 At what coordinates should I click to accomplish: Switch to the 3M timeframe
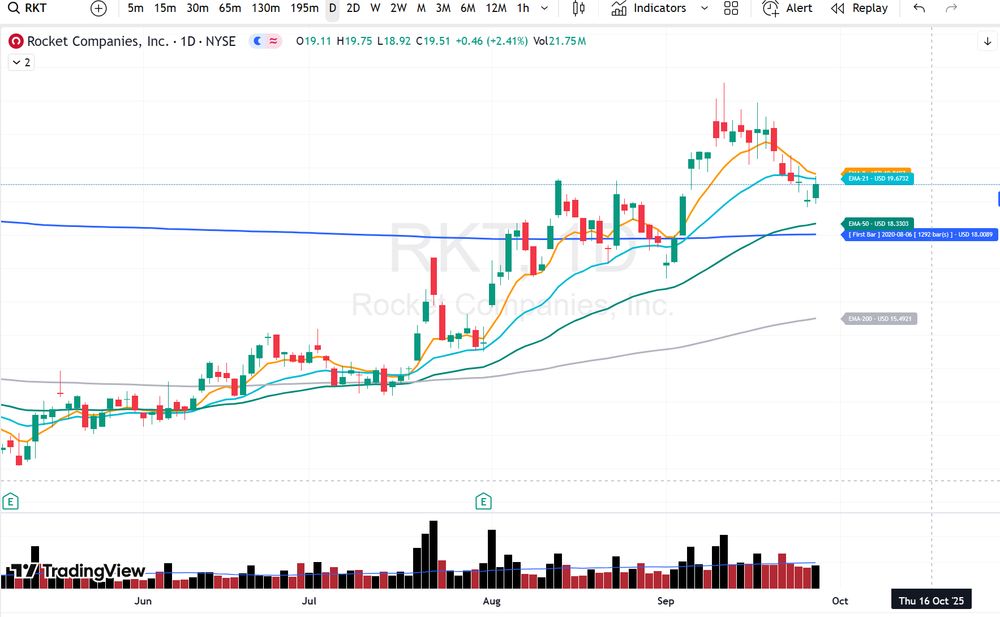click(x=443, y=8)
